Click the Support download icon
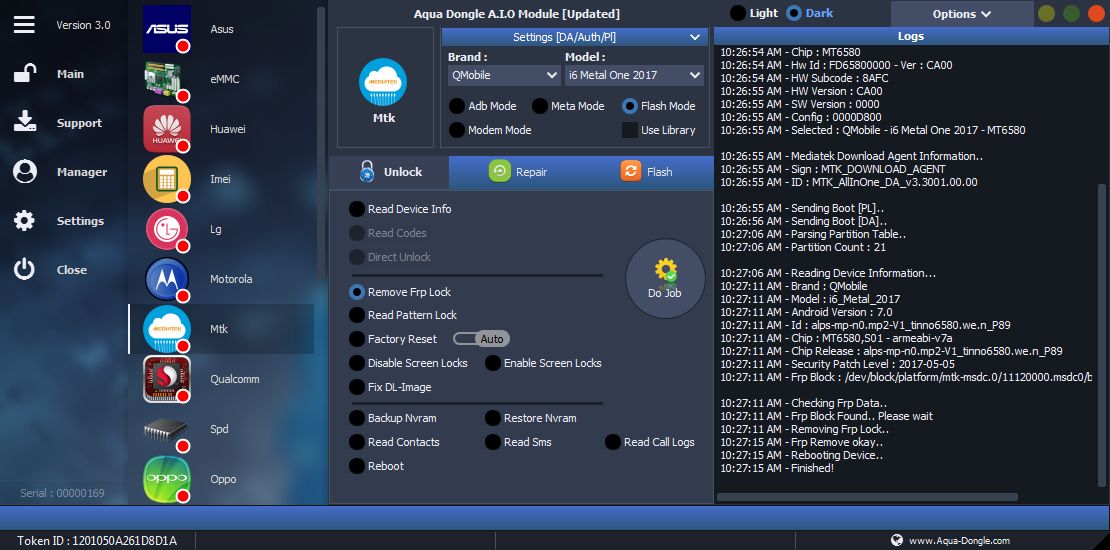This screenshot has height=550, width=1110. click(x=25, y=122)
